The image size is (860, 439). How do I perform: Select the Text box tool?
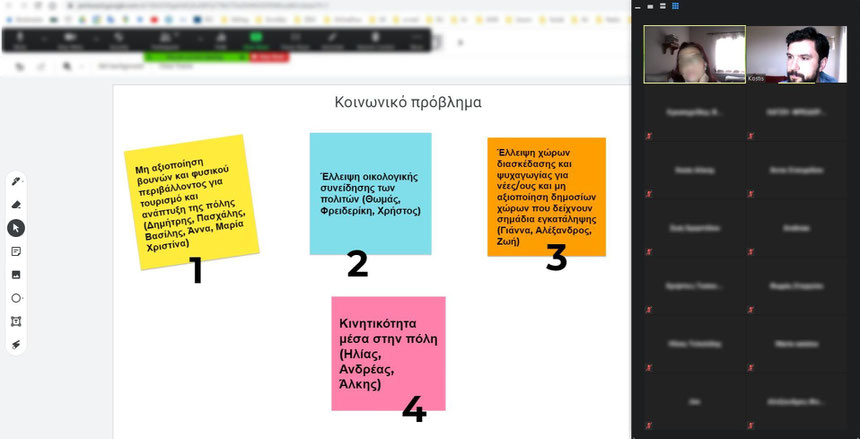tap(16, 321)
